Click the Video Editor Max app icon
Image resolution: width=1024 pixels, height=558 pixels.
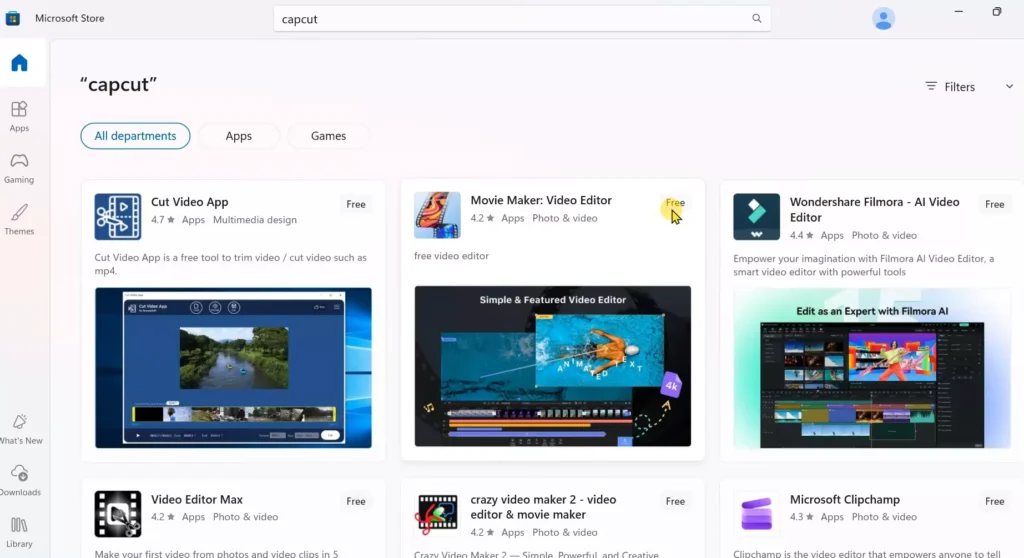point(118,514)
